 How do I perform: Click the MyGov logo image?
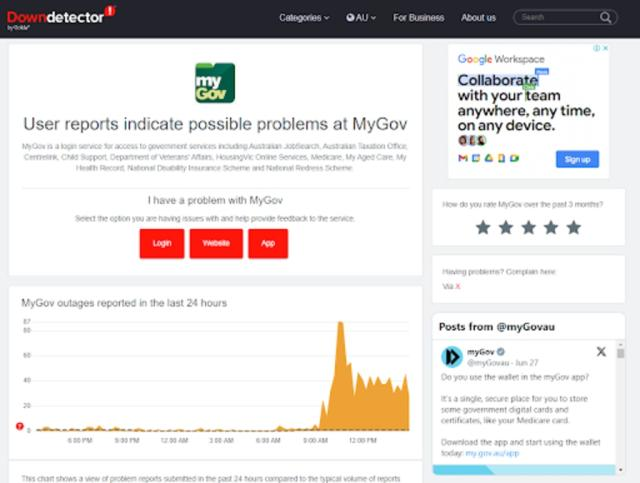coord(215,83)
